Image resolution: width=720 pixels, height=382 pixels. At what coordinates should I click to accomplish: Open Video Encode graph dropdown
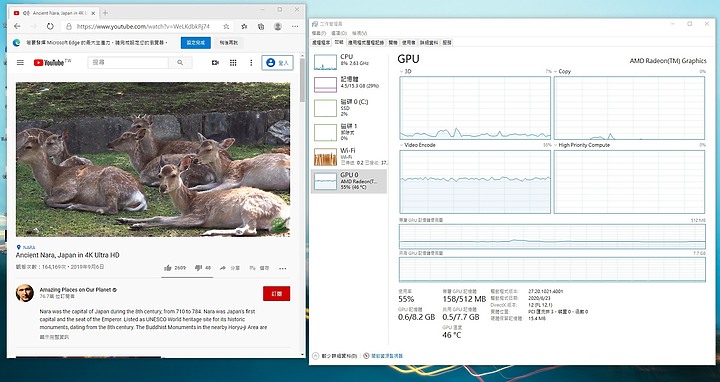click(x=418, y=145)
